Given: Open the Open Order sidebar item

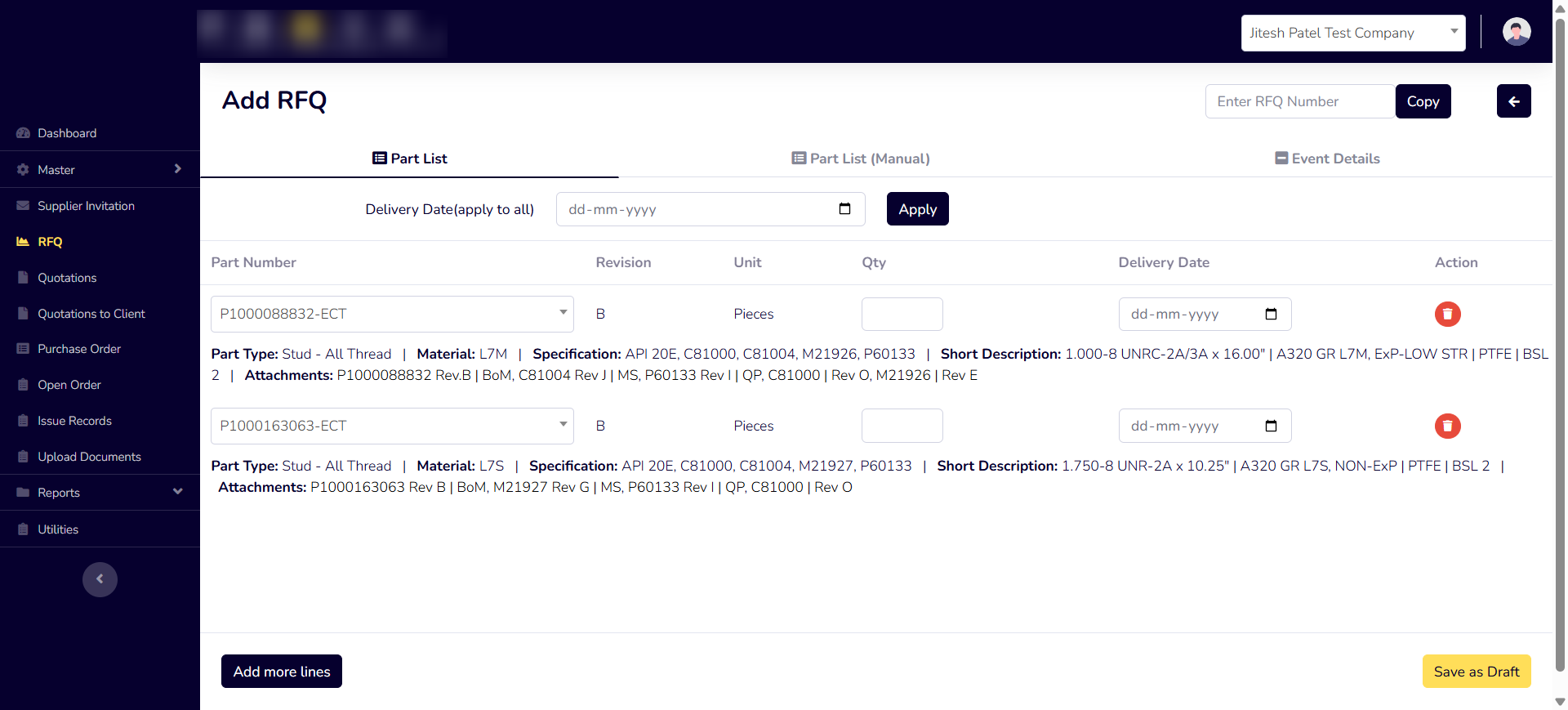Looking at the screenshot, I should (x=69, y=385).
